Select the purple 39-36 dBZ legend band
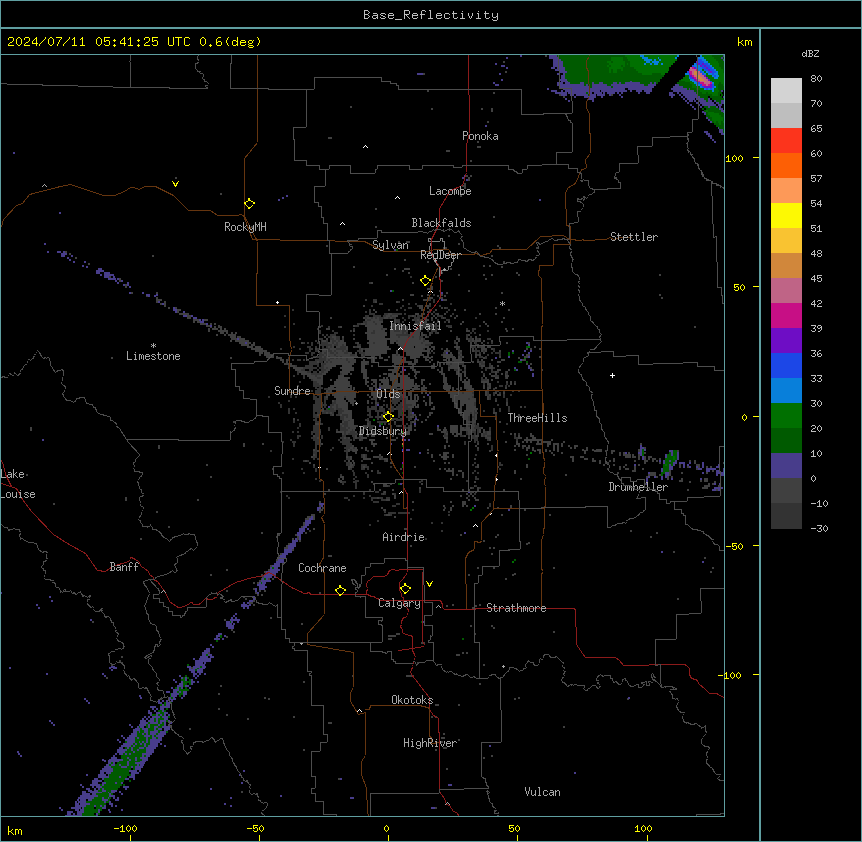Viewport: 862px width, 842px height. [786, 341]
